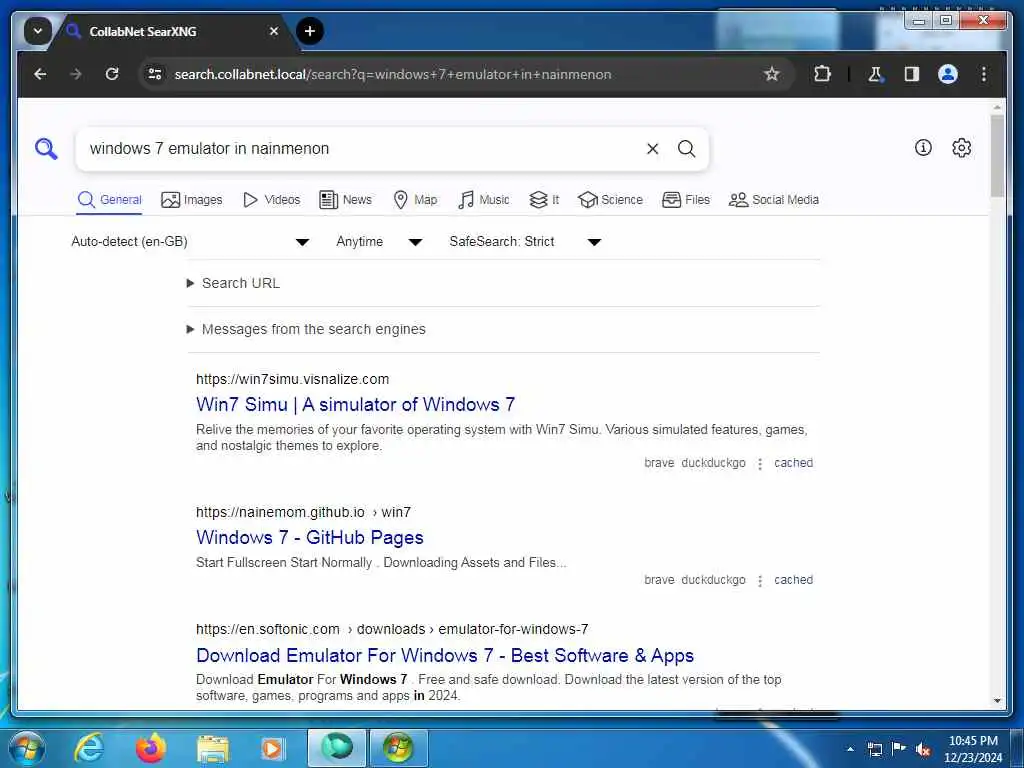Click the en.softonic.com URL
This screenshot has height=768, width=1024.
pyautogui.click(x=392, y=630)
